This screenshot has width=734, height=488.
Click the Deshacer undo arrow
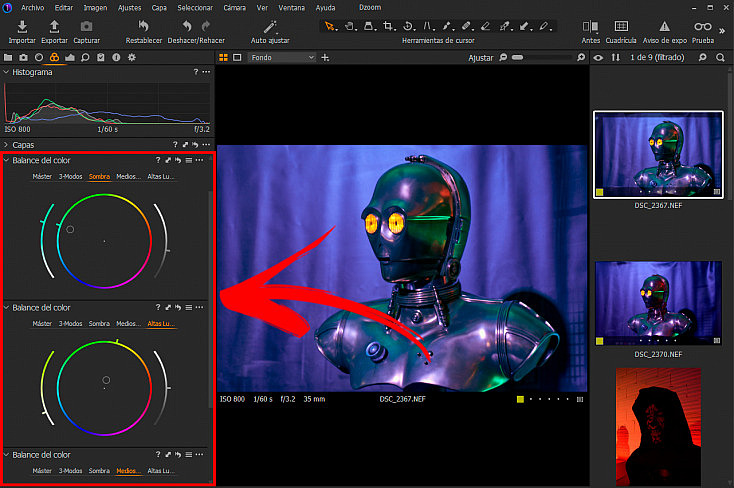(x=187, y=26)
